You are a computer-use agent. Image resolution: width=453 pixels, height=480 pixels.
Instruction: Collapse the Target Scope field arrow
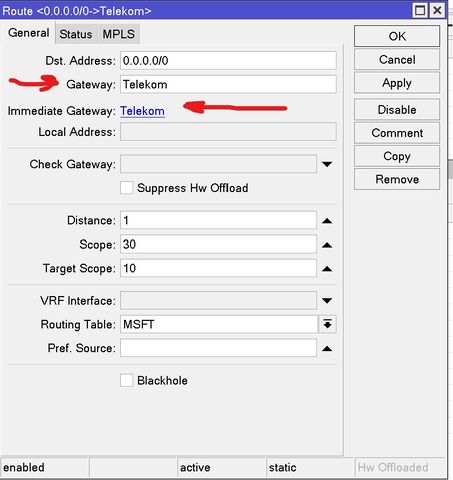point(327,269)
